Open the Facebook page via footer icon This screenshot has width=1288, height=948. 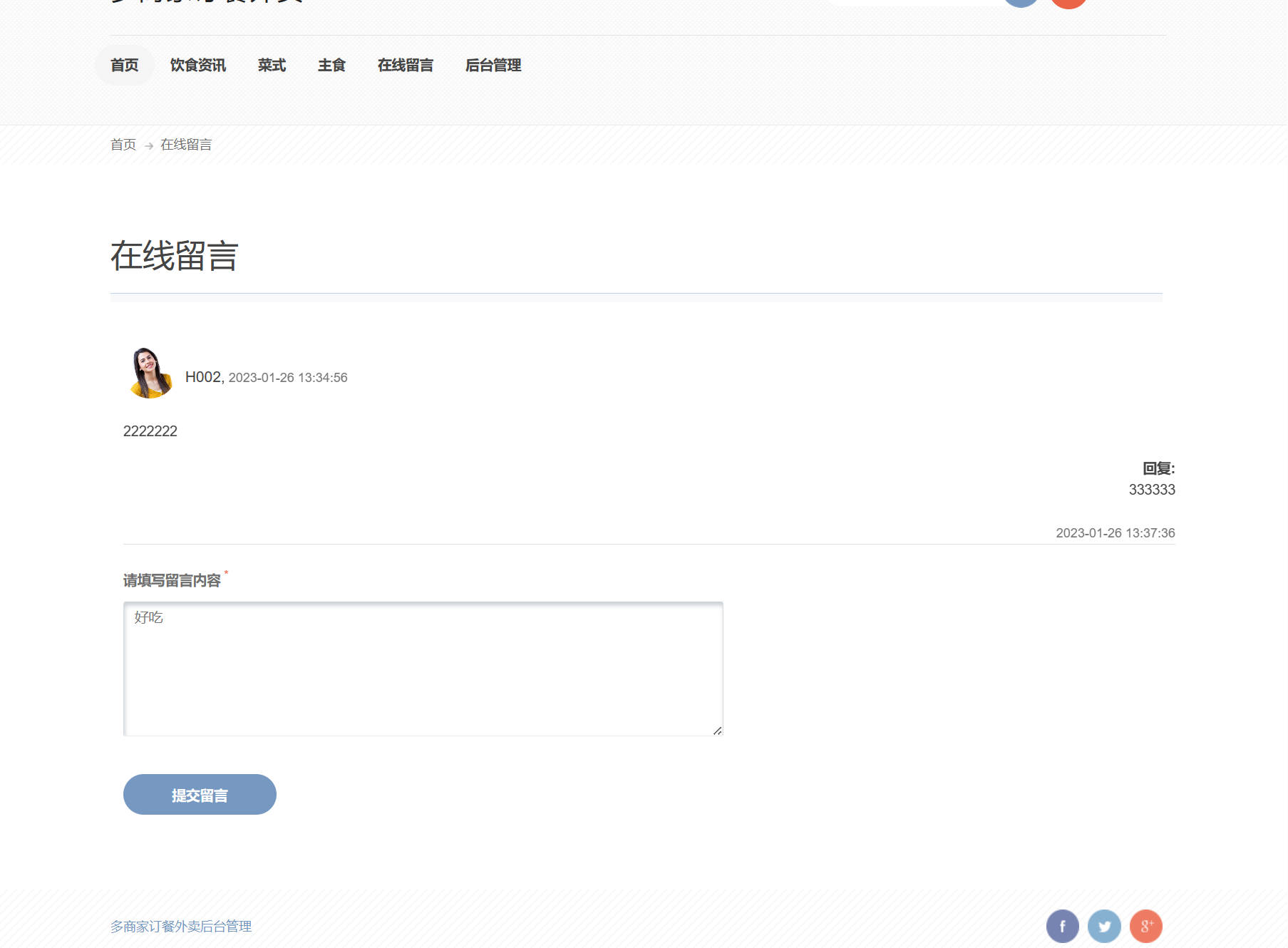point(1062,926)
